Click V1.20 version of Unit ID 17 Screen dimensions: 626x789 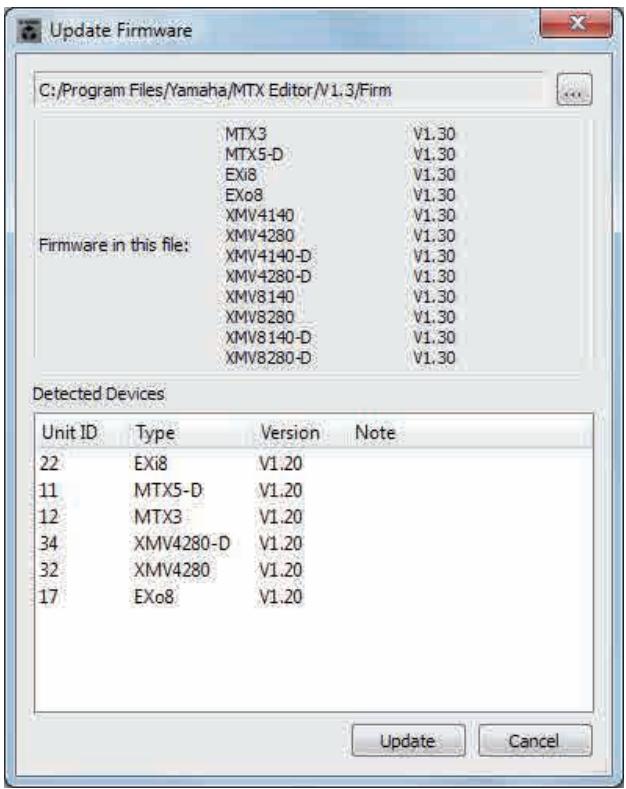tap(280, 597)
